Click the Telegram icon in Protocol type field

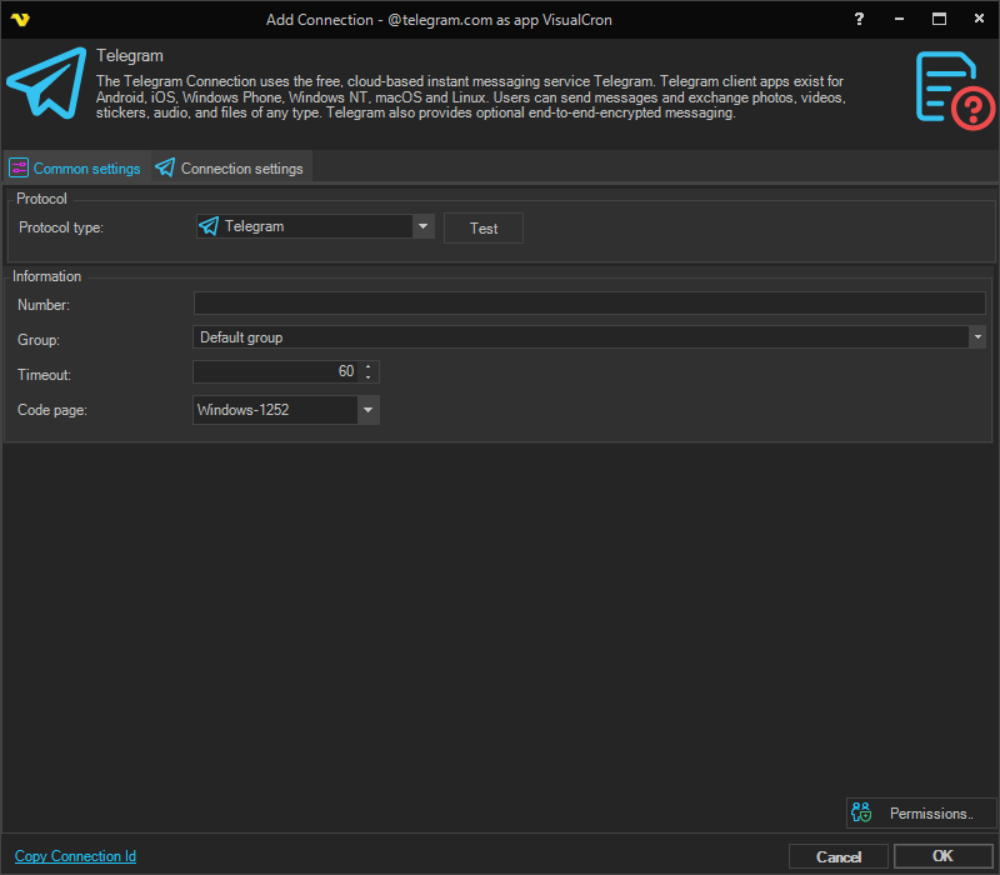tap(208, 227)
